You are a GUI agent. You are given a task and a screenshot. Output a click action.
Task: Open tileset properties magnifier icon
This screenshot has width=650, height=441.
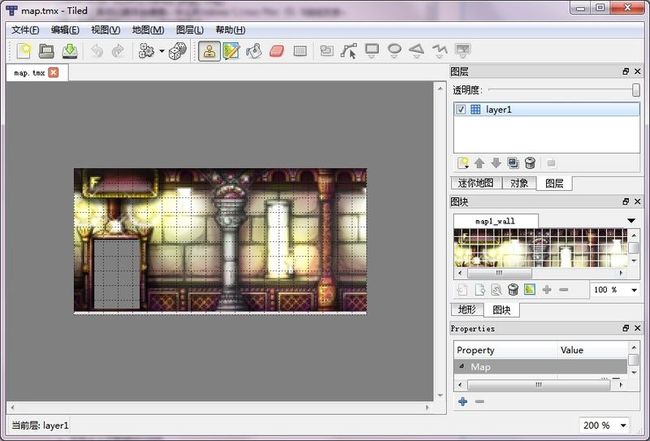[x=496, y=290]
